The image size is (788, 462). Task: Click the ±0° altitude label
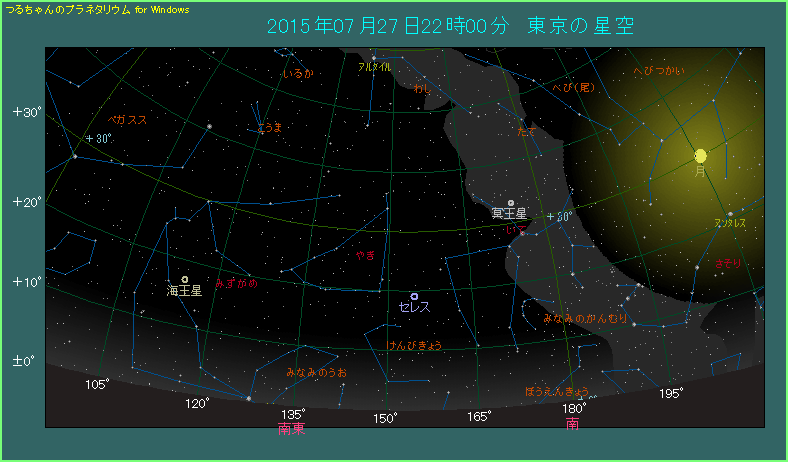tap(26, 360)
